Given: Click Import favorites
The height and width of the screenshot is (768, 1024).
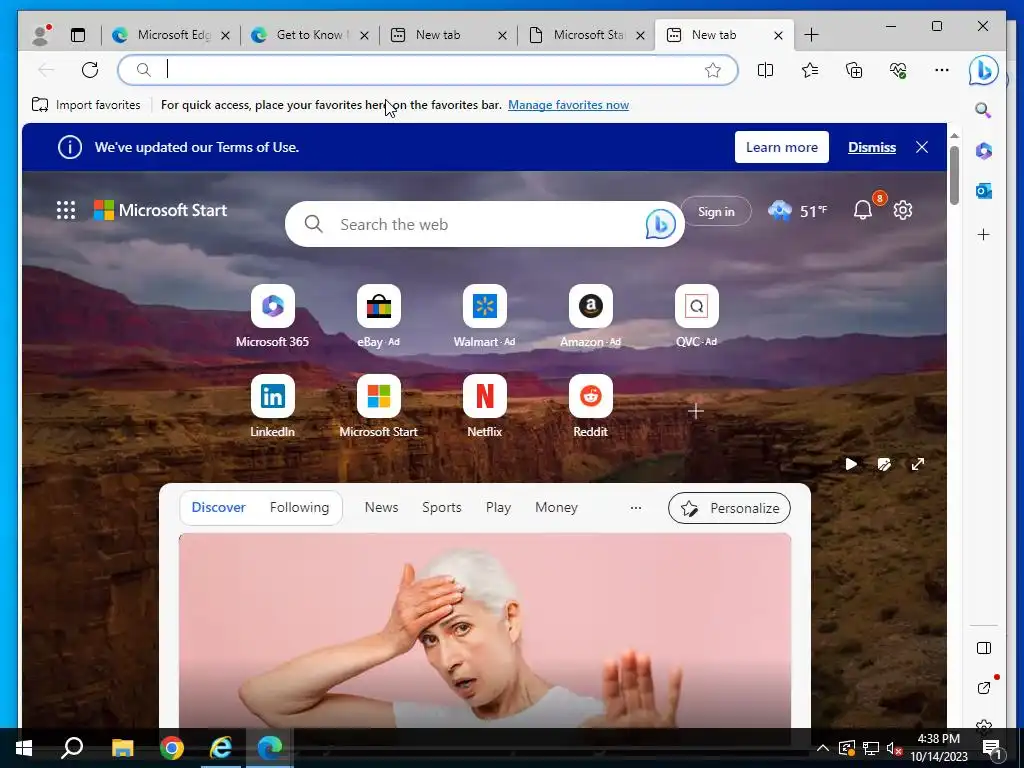Looking at the screenshot, I should tap(86, 105).
